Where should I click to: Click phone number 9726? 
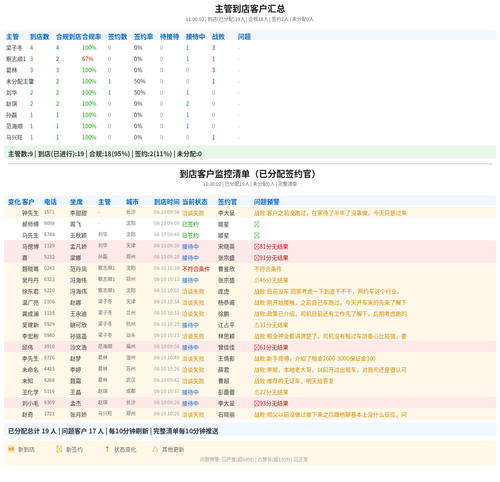coord(49,358)
